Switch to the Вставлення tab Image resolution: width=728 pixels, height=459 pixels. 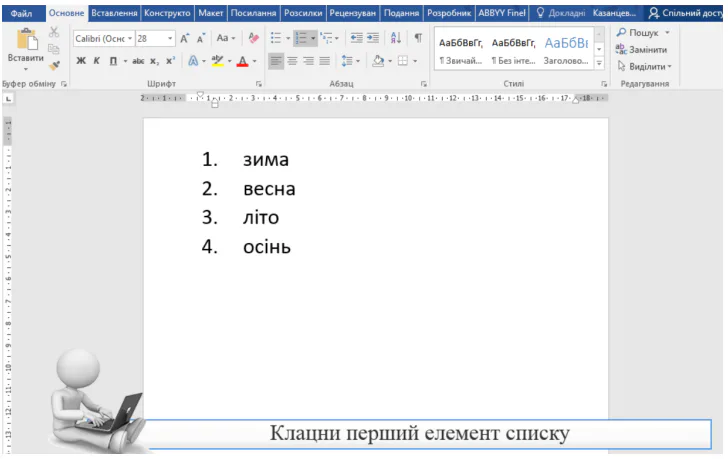(x=114, y=13)
